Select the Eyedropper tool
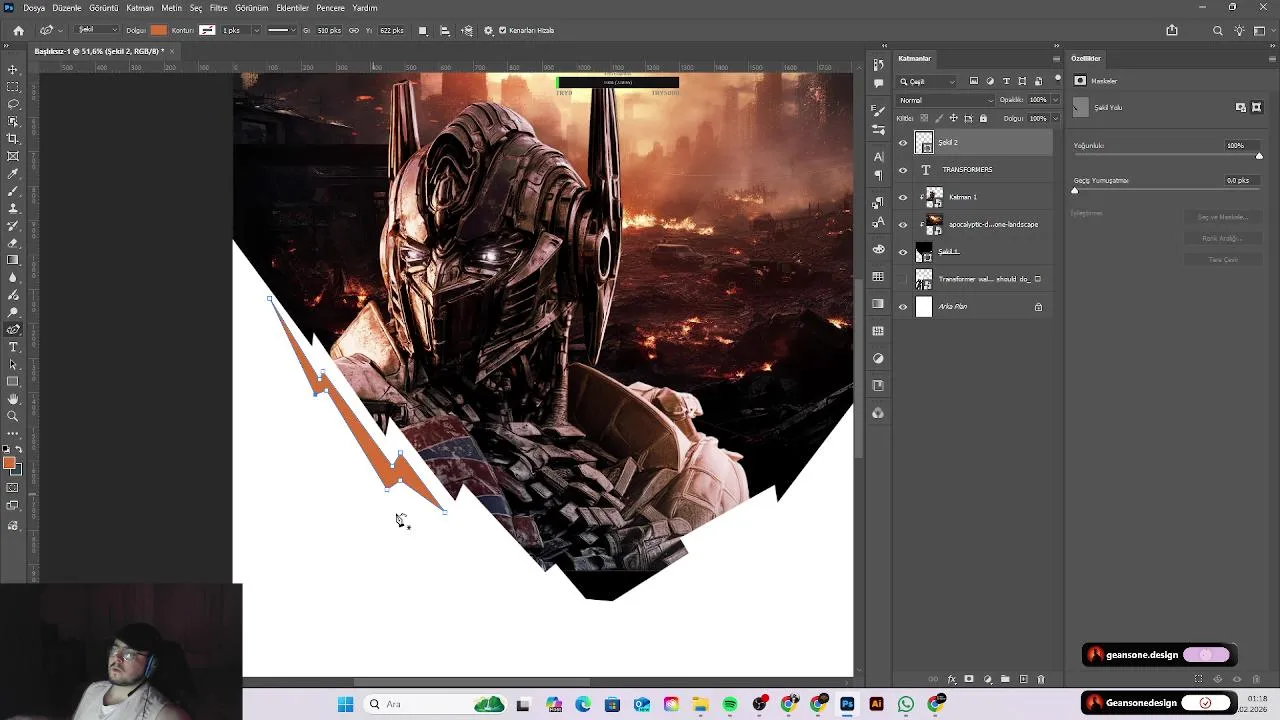 13,173
